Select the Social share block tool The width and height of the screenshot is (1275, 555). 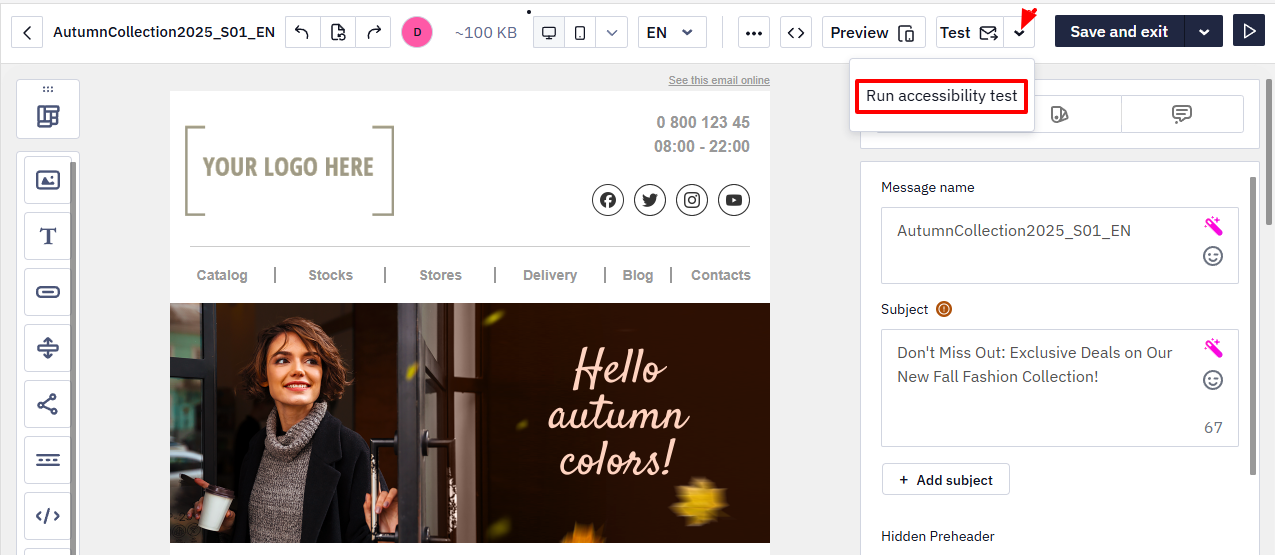coord(48,404)
